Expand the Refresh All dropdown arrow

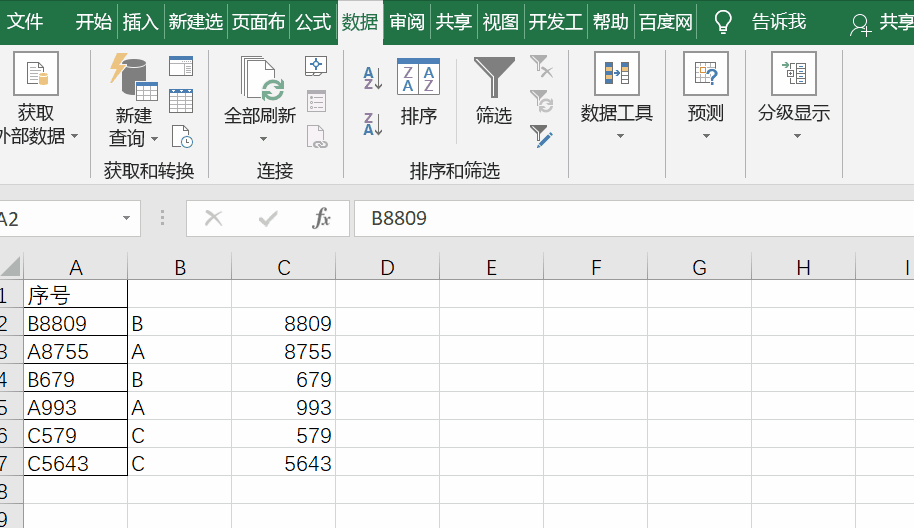(263, 139)
